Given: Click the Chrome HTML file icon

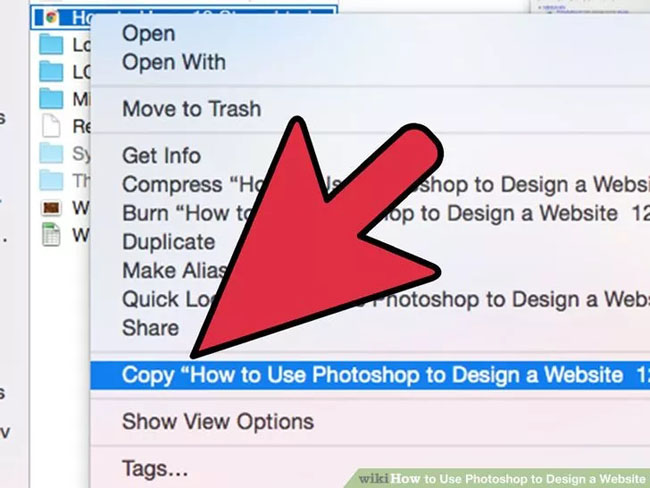Looking at the screenshot, I should [x=51, y=17].
